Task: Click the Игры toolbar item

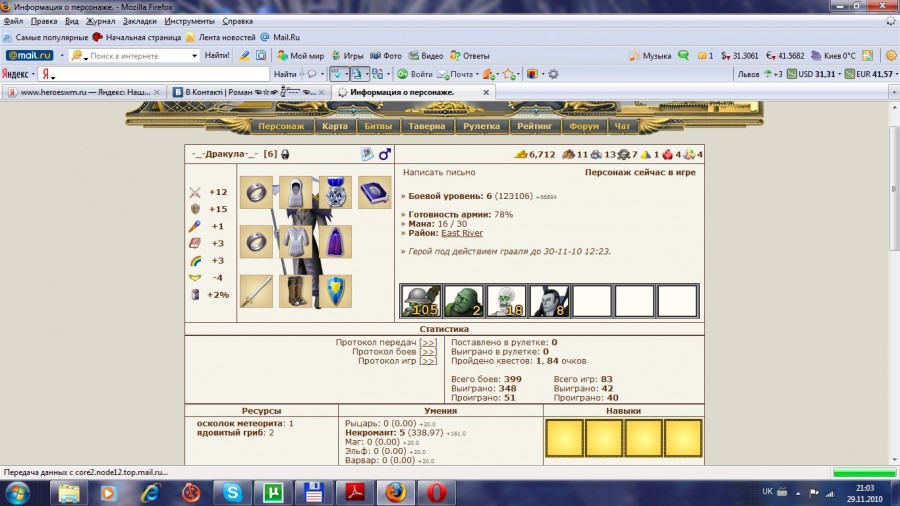Action: click(x=347, y=56)
